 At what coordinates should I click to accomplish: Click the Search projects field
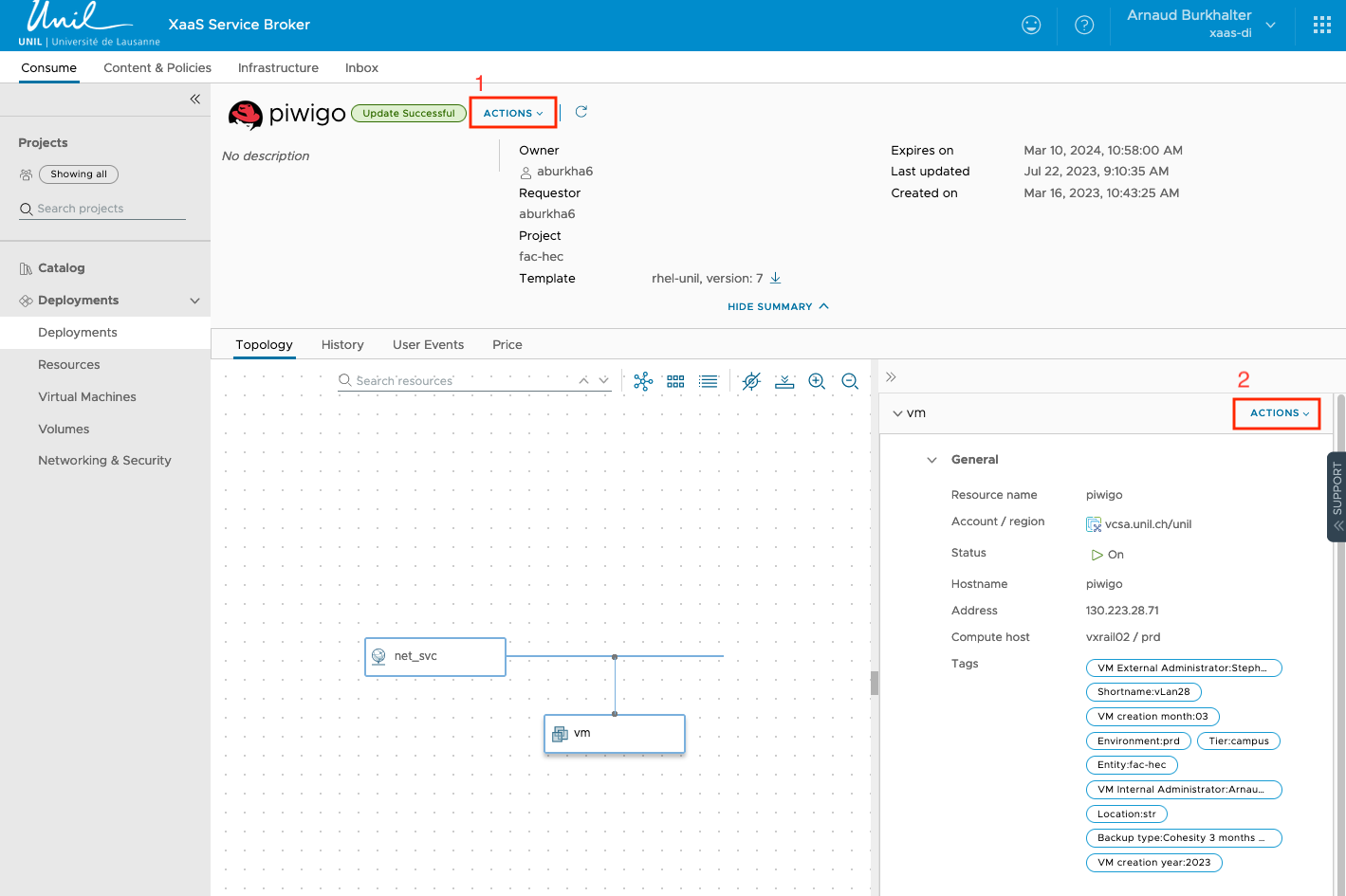pos(102,209)
